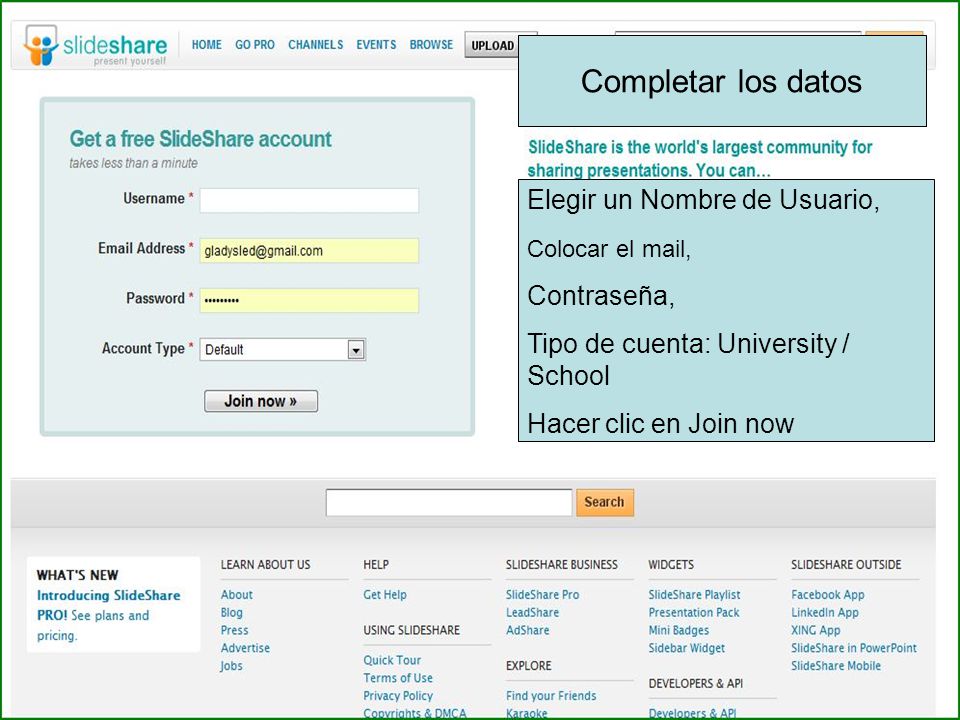Click the EXPLORE heading
This screenshot has height=720, width=960.
click(528, 666)
